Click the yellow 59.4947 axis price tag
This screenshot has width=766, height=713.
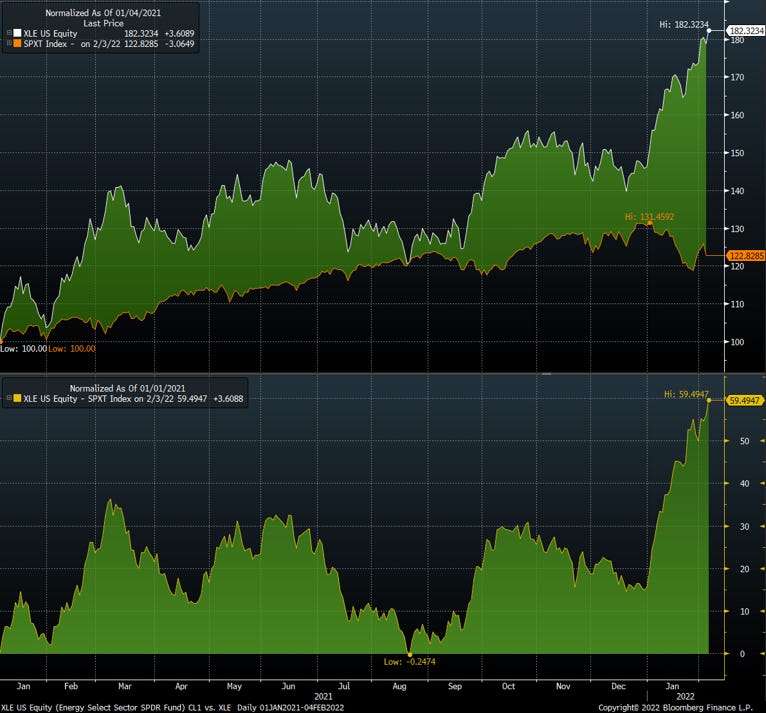745,400
